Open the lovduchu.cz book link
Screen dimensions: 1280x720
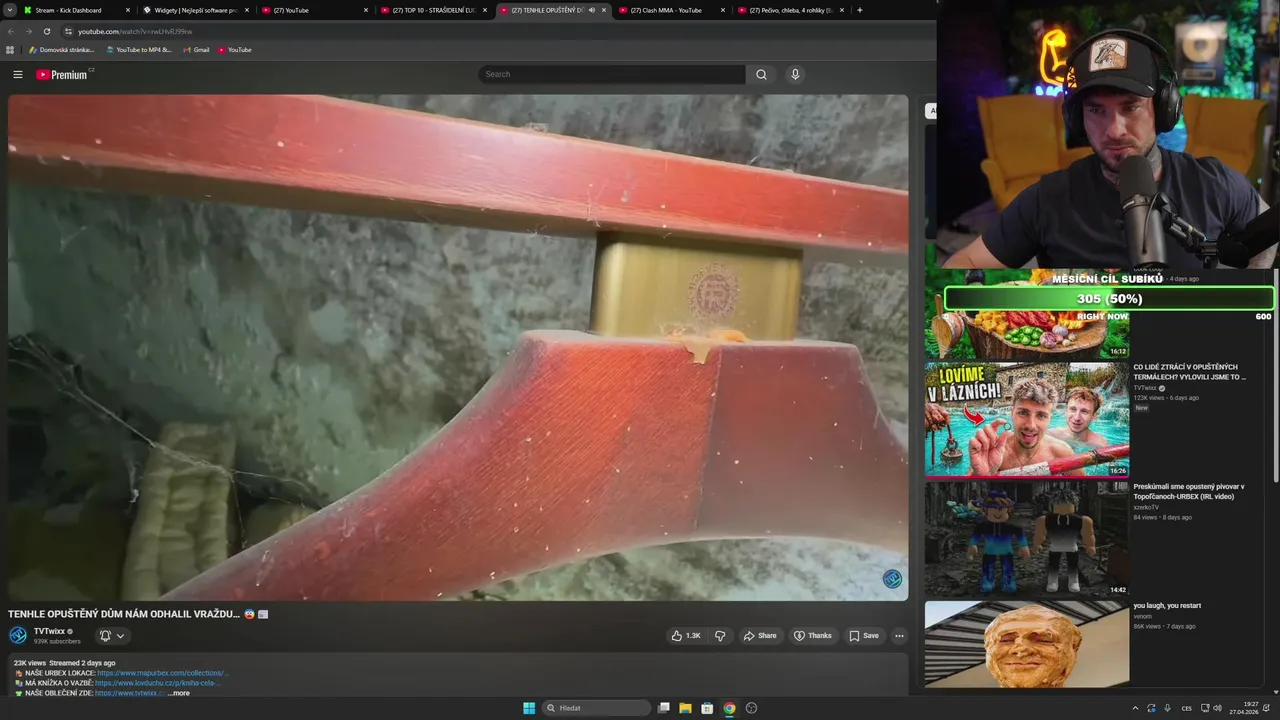(158, 683)
